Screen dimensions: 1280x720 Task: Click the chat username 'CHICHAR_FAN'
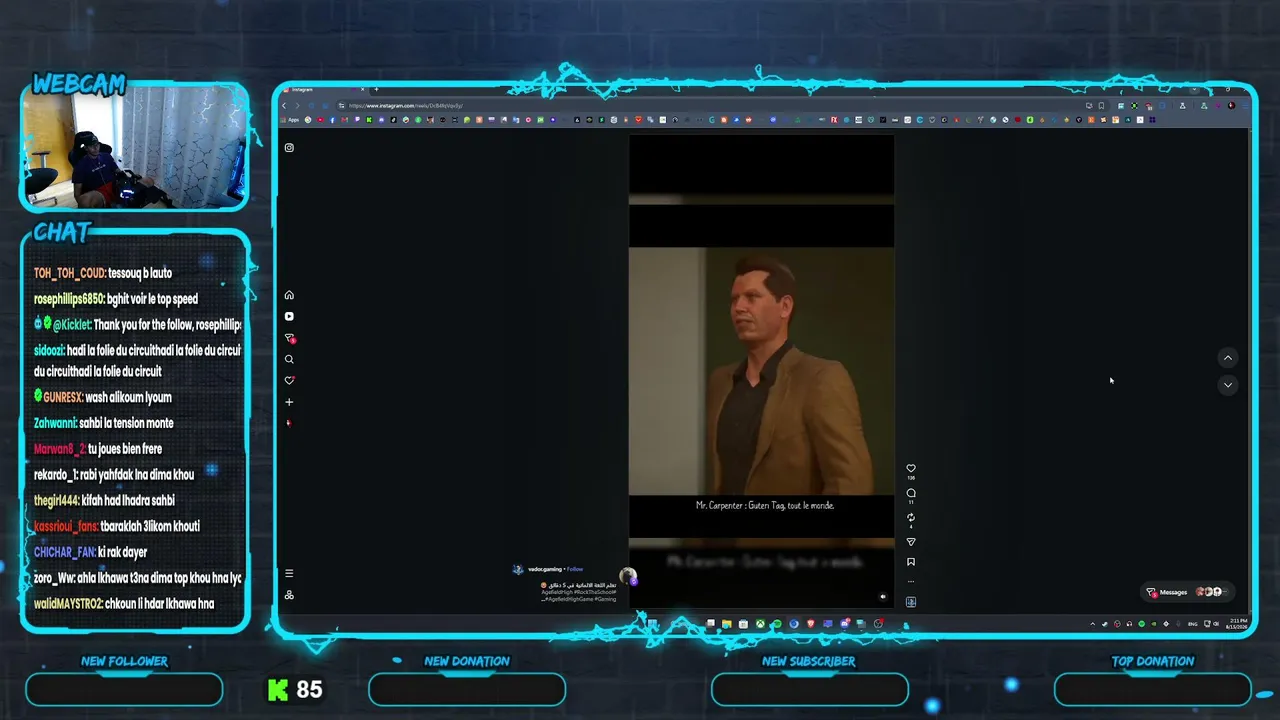(64, 552)
